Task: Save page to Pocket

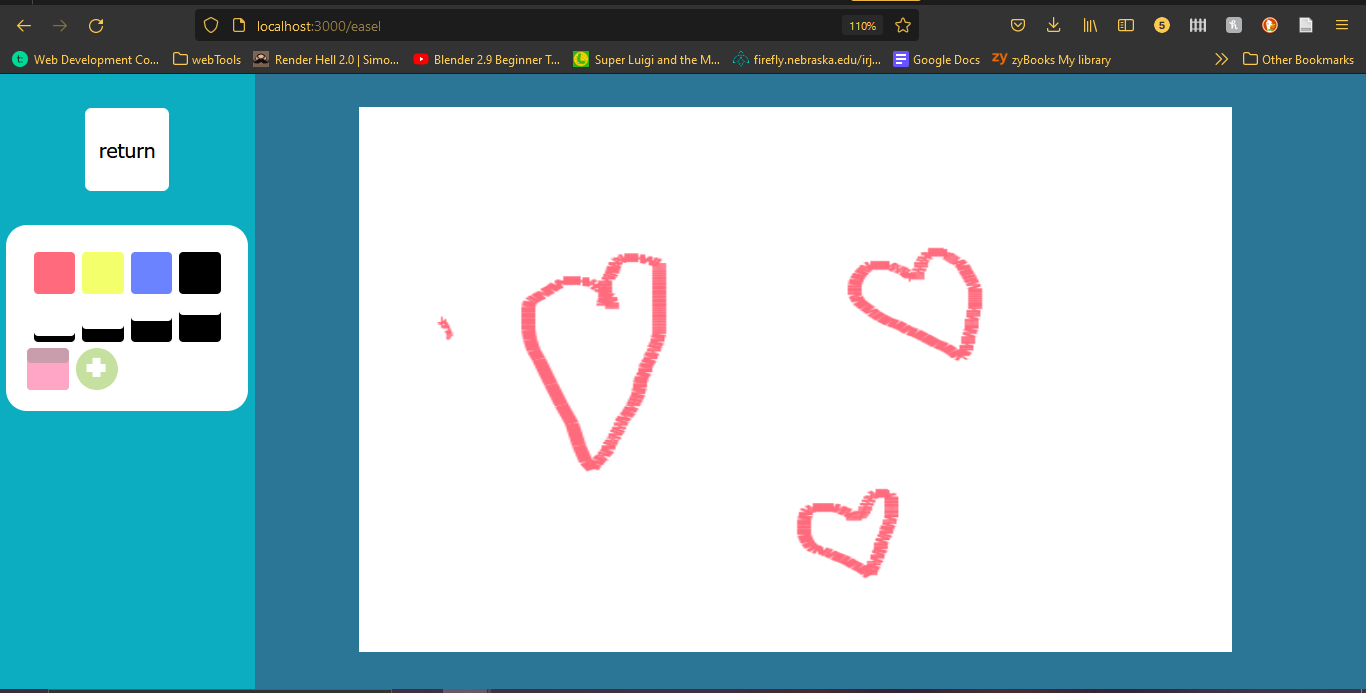Action: click(x=1018, y=26)
